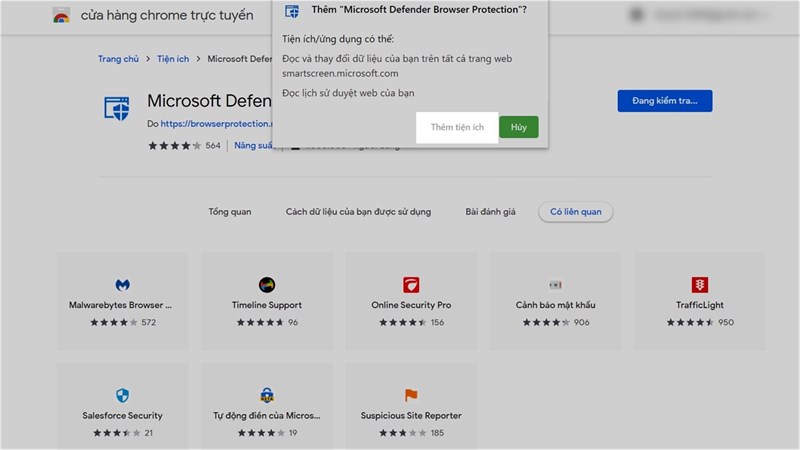The height and width of the screenshot is (450, 800).
Task: Click the Cảnh báo mật khẩu star rating
Action: 546,322
